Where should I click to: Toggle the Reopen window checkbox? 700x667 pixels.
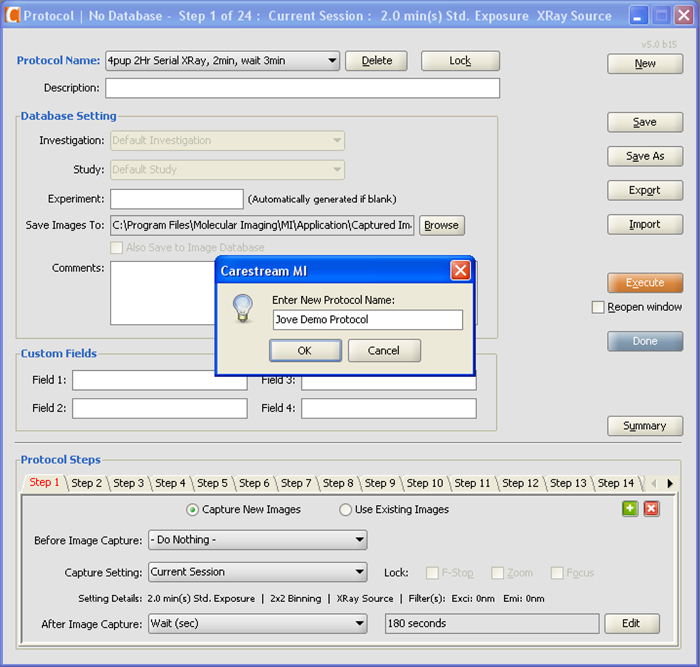coord(597,307)
